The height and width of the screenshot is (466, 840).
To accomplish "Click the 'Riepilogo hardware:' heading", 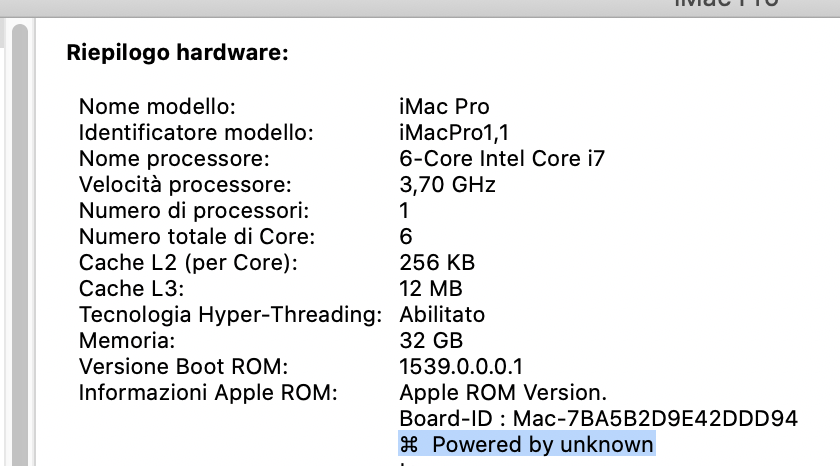I will pos(177,52).
